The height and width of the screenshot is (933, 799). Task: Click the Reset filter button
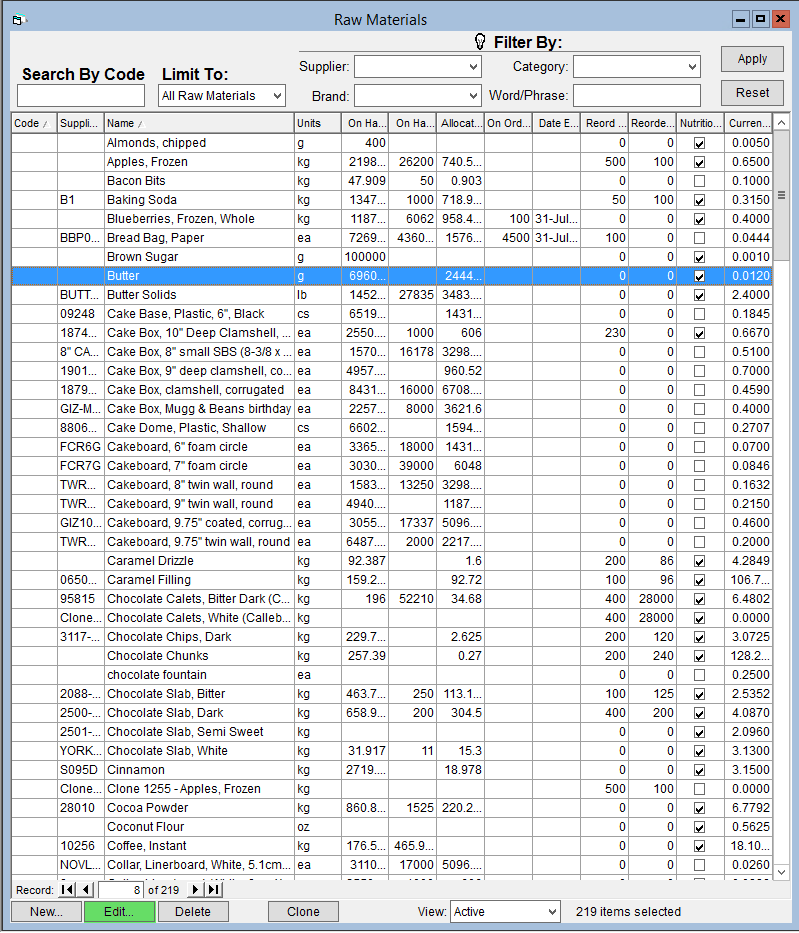click(752, 93)
